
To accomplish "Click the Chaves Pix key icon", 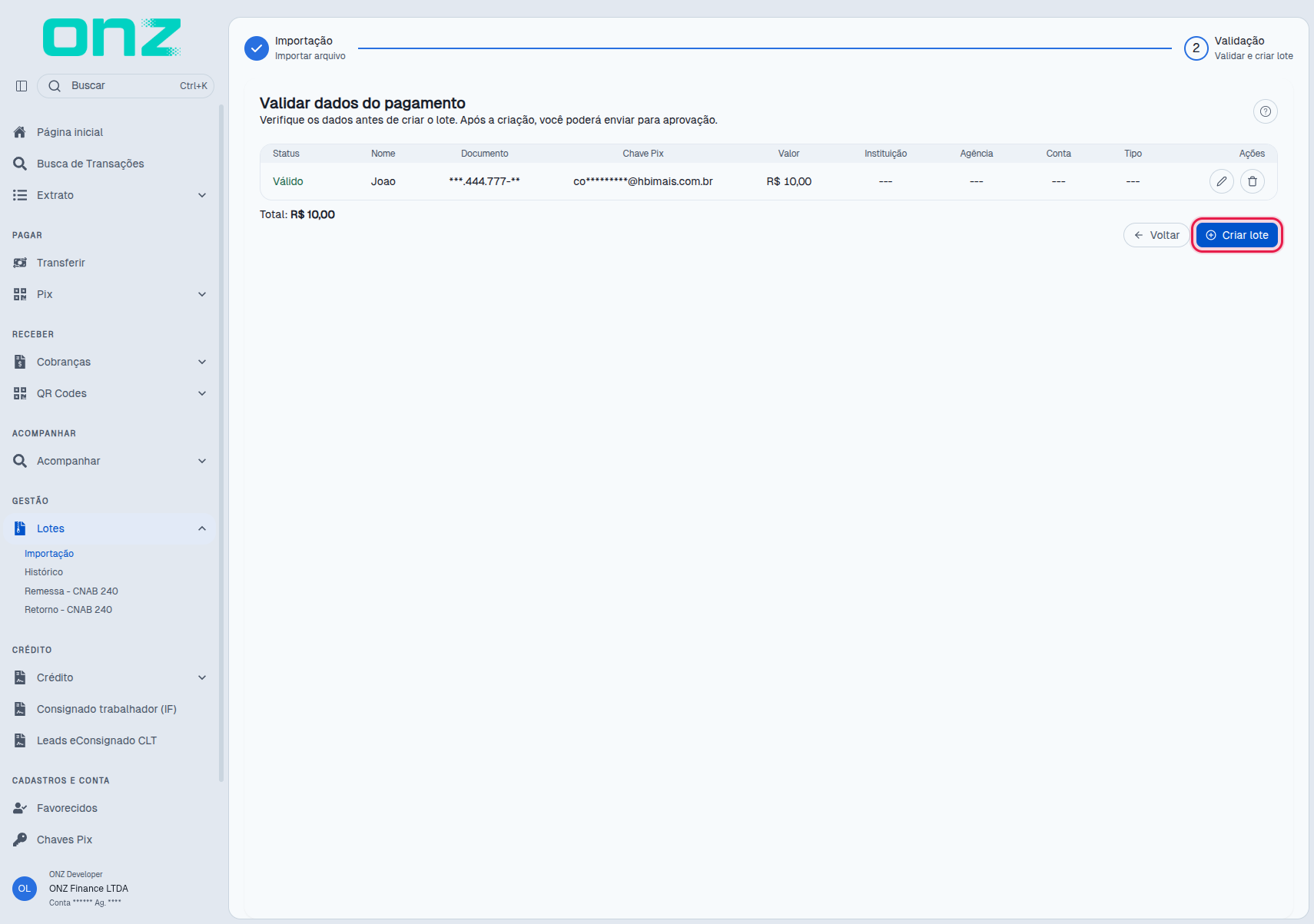I will point(20,840).
